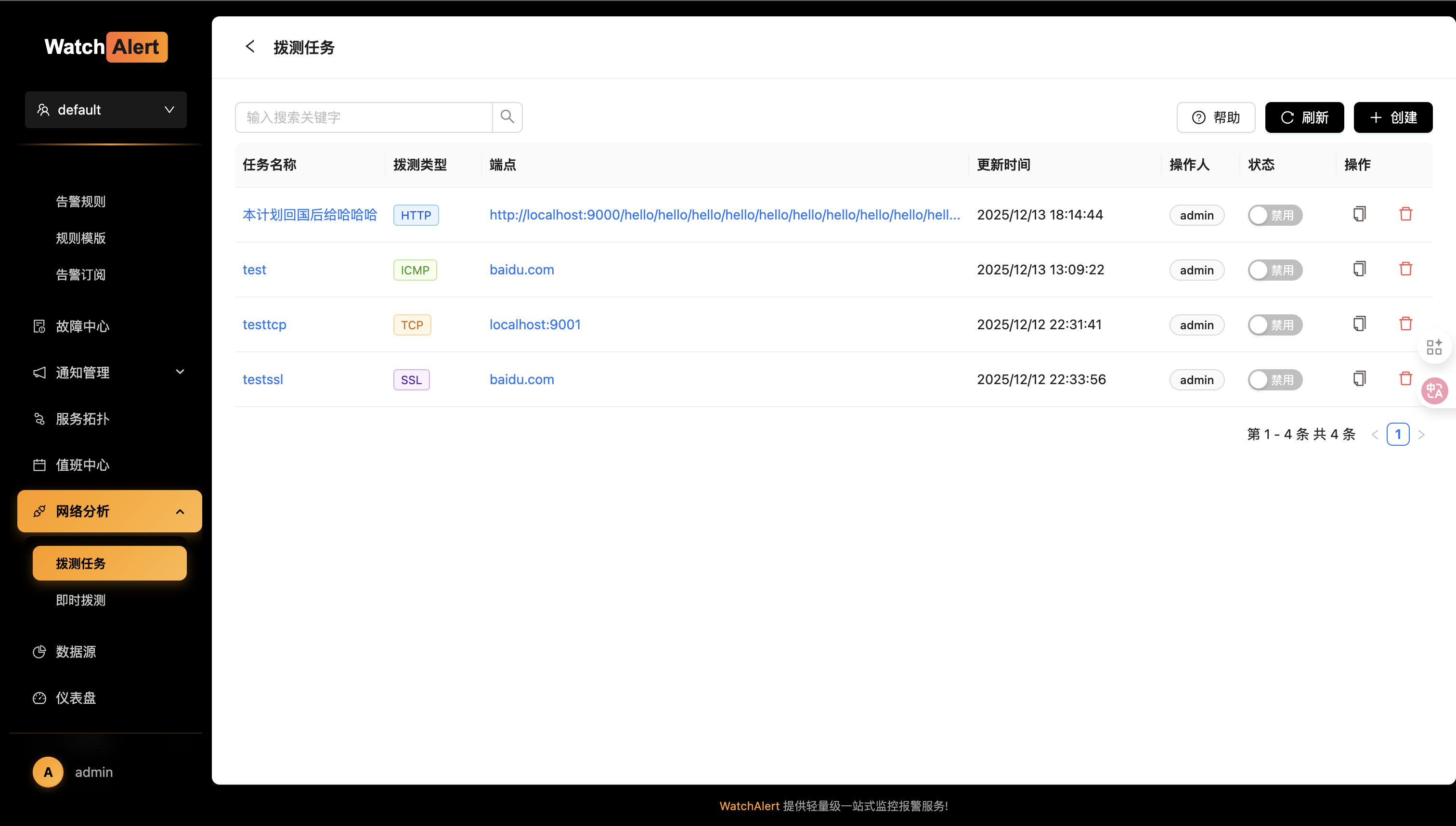
Task: Click the ICMP type tag
Action: (x=415, y=270)
